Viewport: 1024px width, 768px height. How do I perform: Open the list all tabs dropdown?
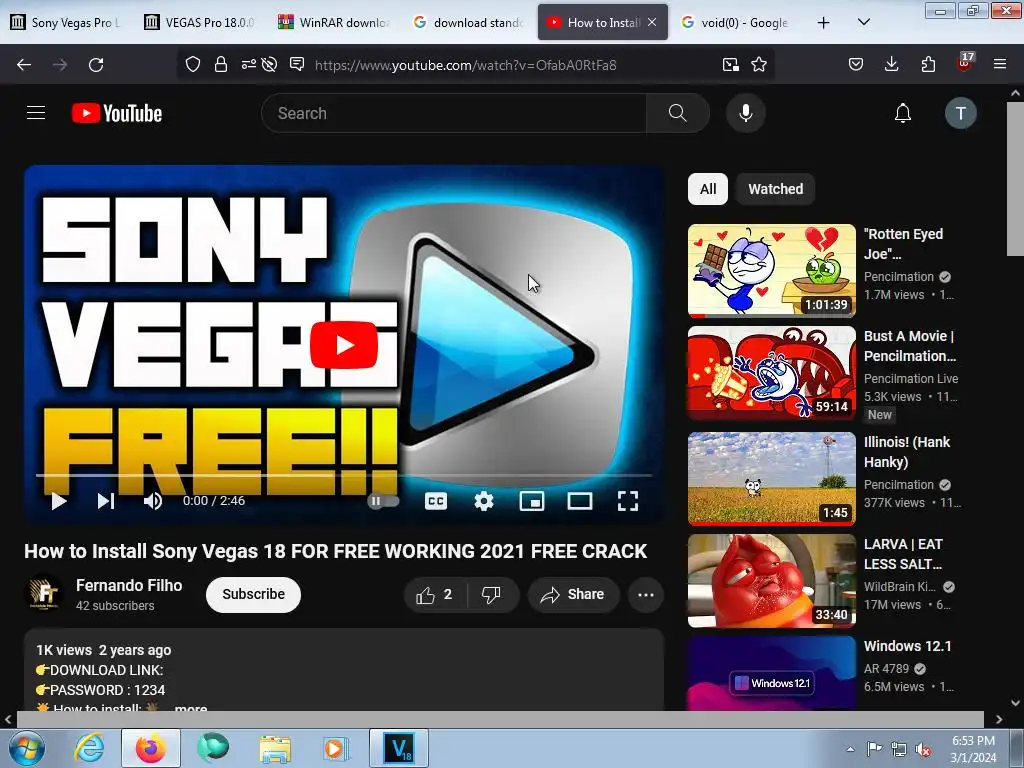click(863, 22)
